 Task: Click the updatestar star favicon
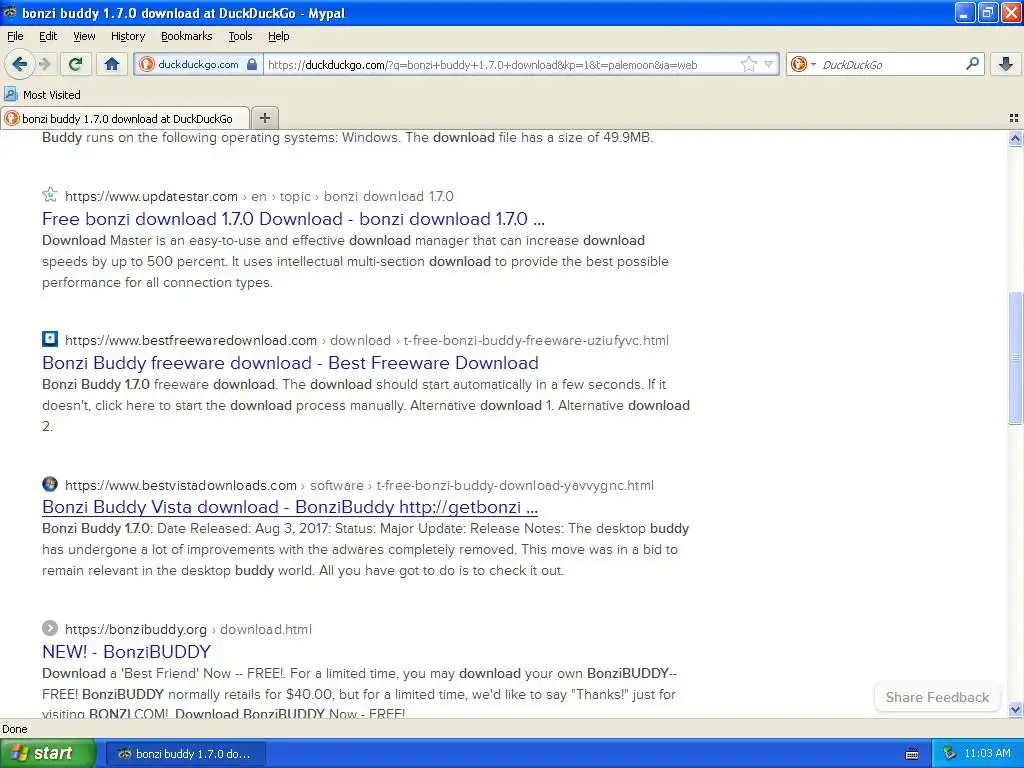pyautogui.click(x=50, y=195)
